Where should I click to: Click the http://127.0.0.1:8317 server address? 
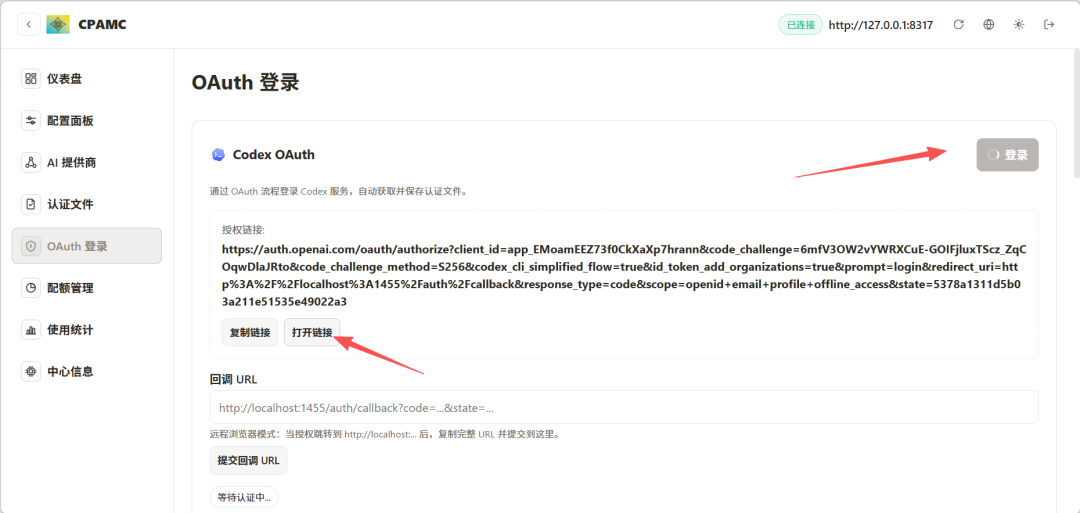[881, 25]
